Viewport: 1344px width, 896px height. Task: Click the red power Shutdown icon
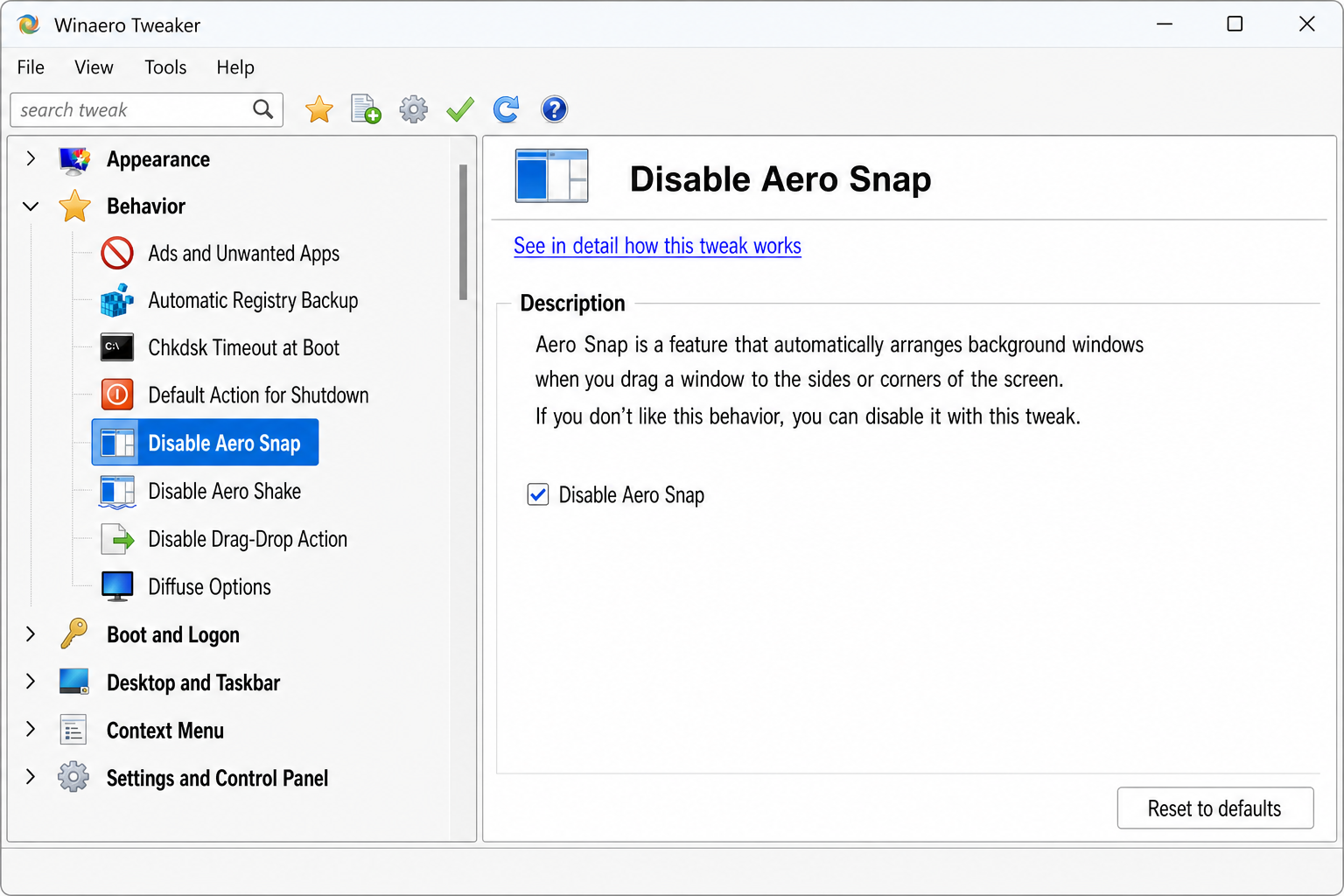[117, 395]
